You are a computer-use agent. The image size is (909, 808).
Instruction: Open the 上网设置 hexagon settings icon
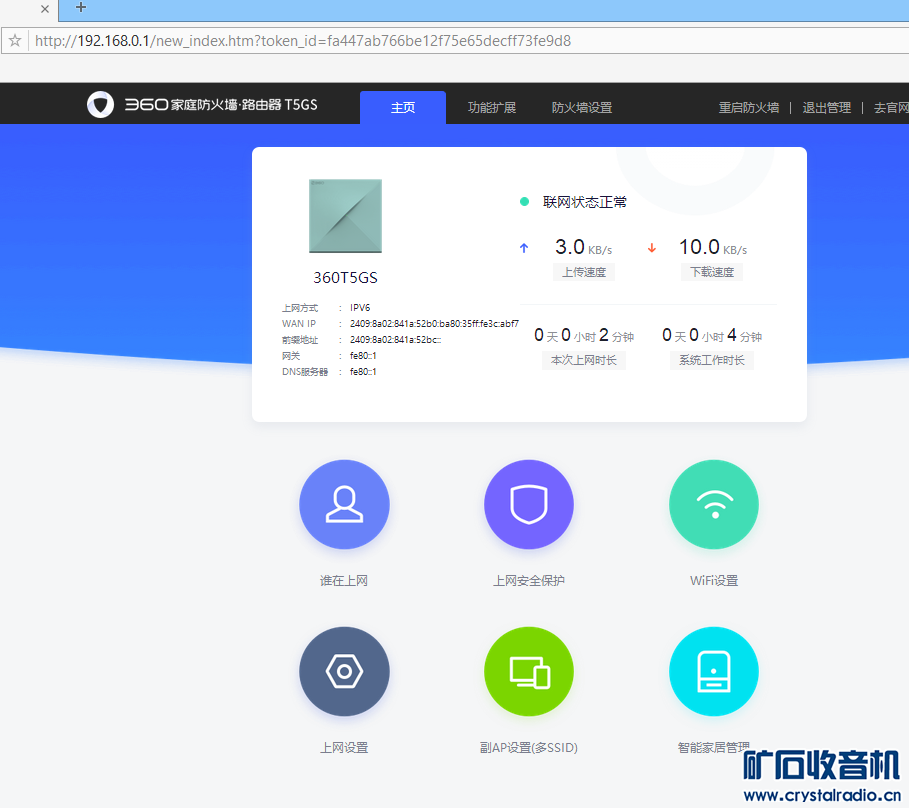pyautogui.click(x=344, y=671)
